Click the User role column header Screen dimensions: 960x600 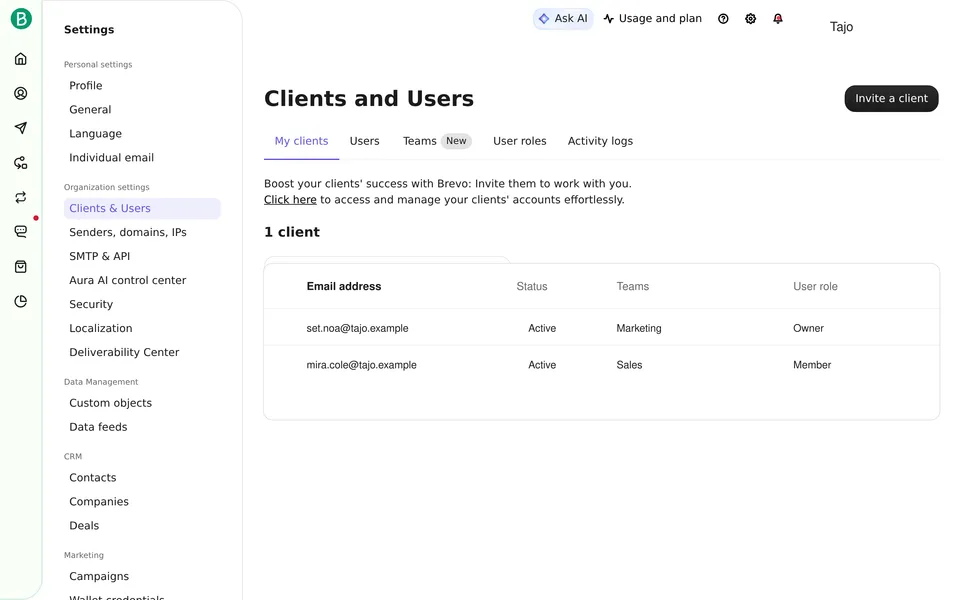coord(815,287)
